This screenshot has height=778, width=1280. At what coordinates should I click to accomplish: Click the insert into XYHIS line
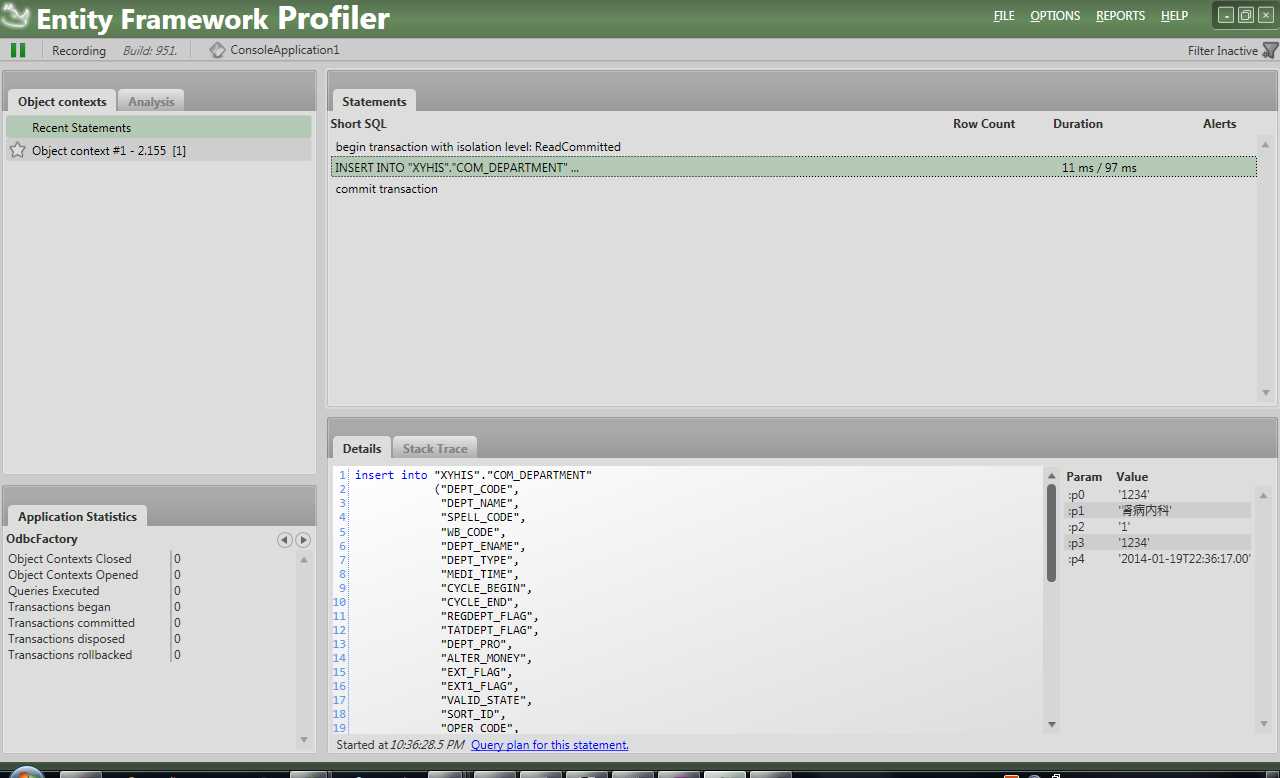pyautogui.click(x=473, y=475)
